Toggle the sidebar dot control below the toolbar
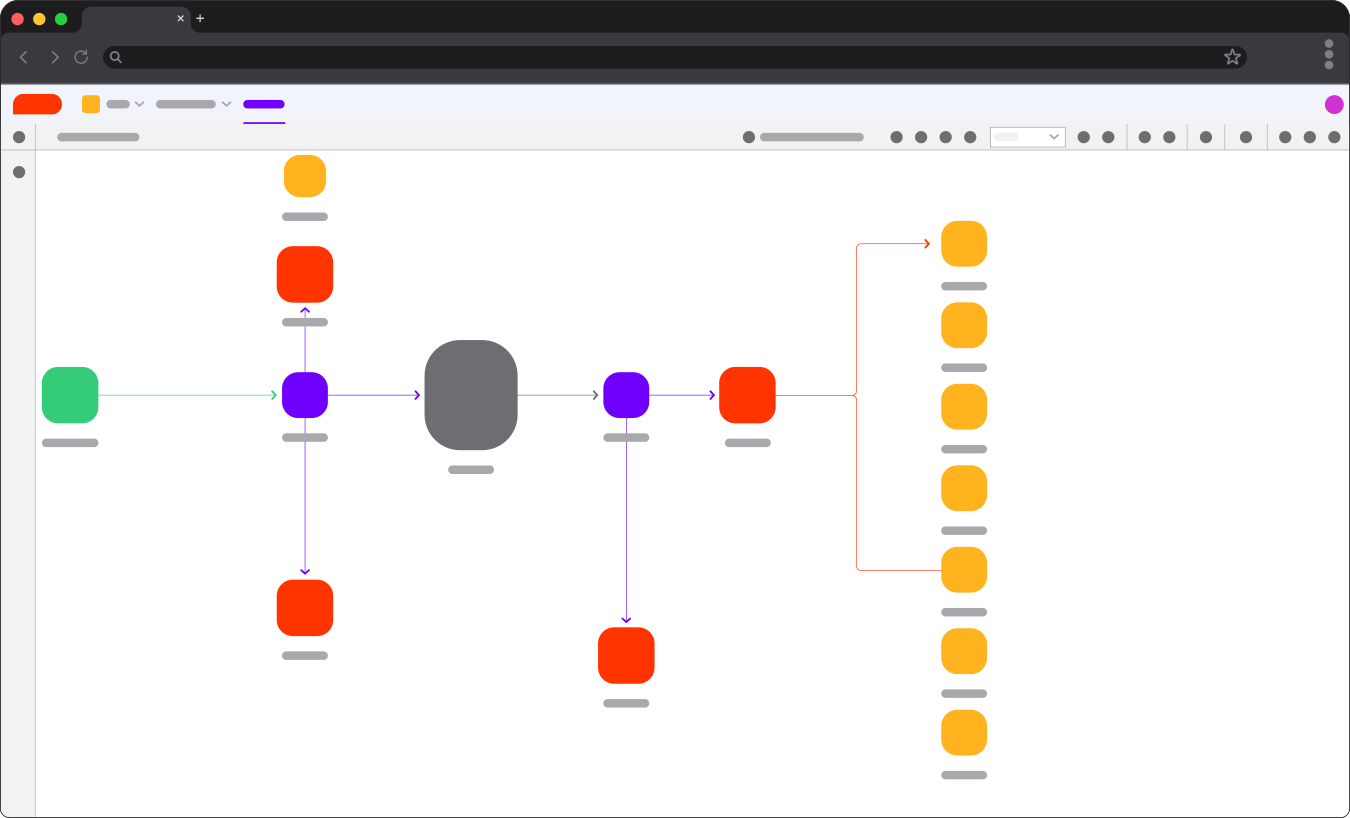 coord(19,172)
